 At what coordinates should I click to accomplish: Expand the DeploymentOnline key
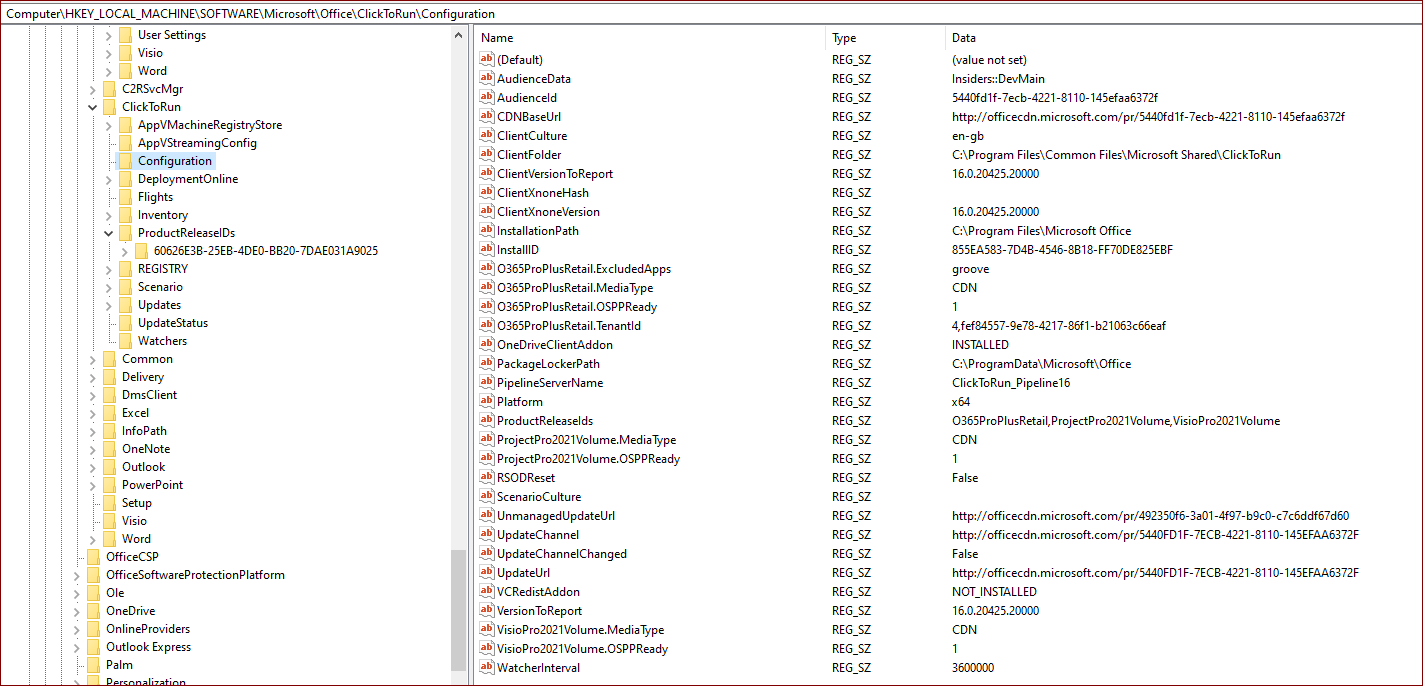(x=109, y=179)
